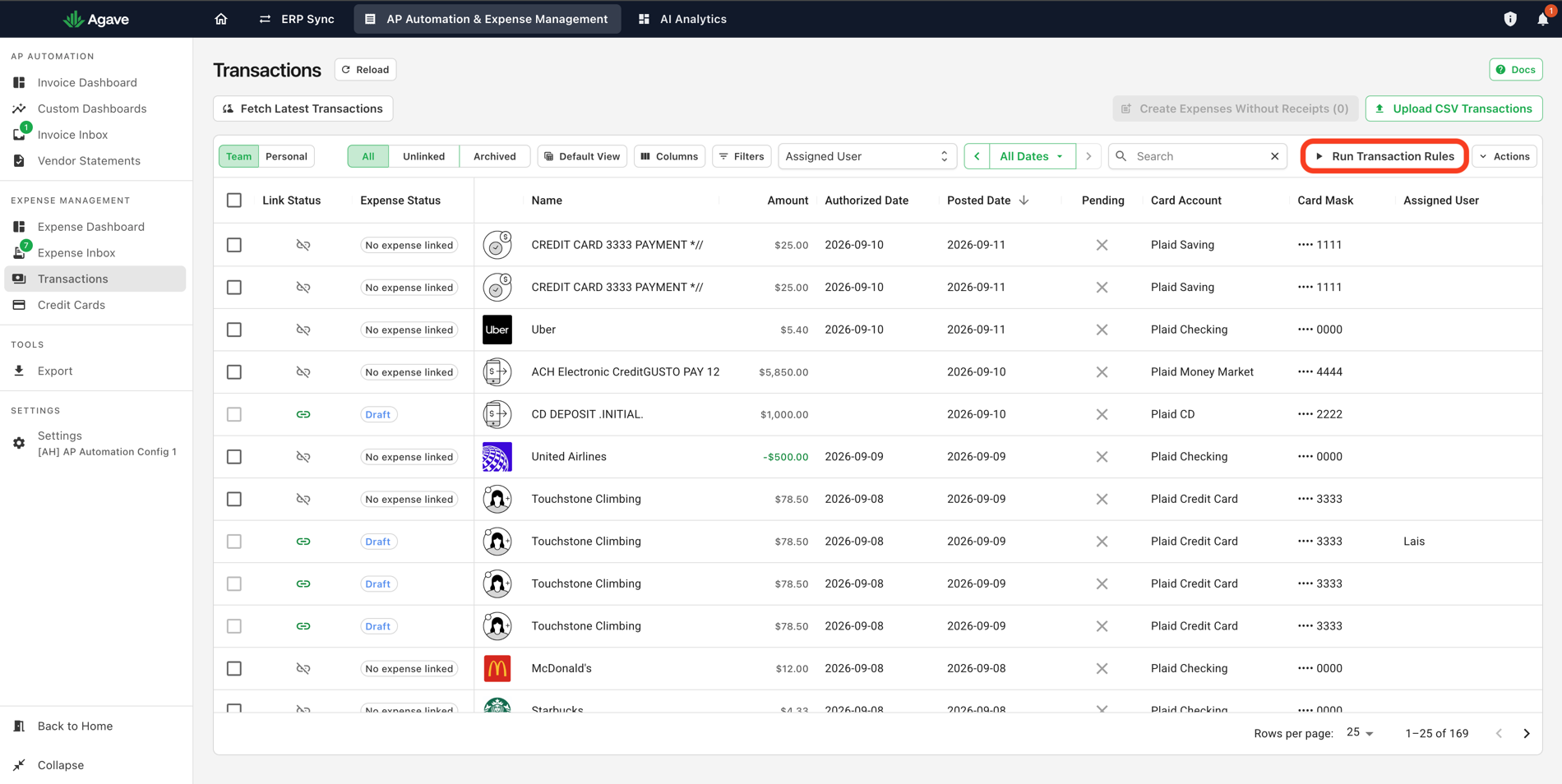The height and width of the screenshot is (784, 1562).
Task: Click Upload CSV Transactions
Action: pyautogui.click(x=1453, y=108)
